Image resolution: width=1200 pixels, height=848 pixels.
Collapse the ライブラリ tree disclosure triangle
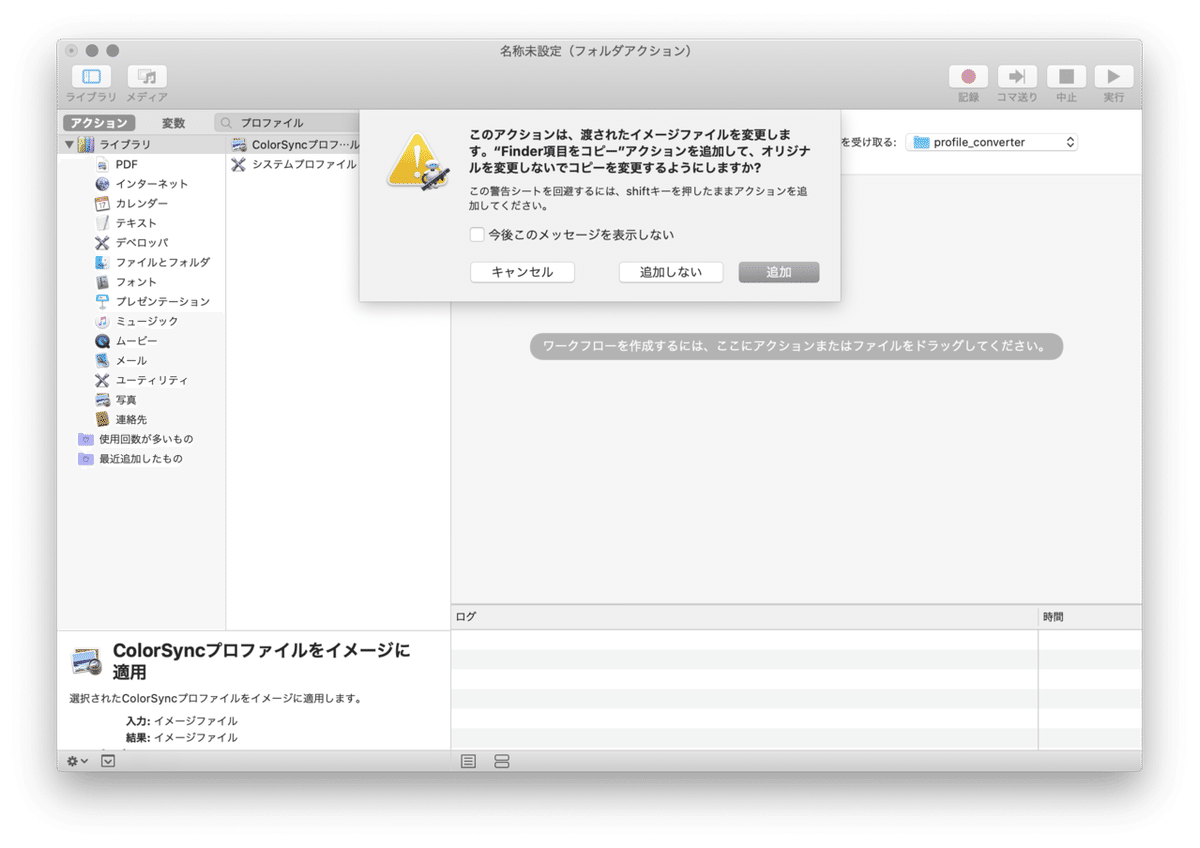click(x=69, y=145)
